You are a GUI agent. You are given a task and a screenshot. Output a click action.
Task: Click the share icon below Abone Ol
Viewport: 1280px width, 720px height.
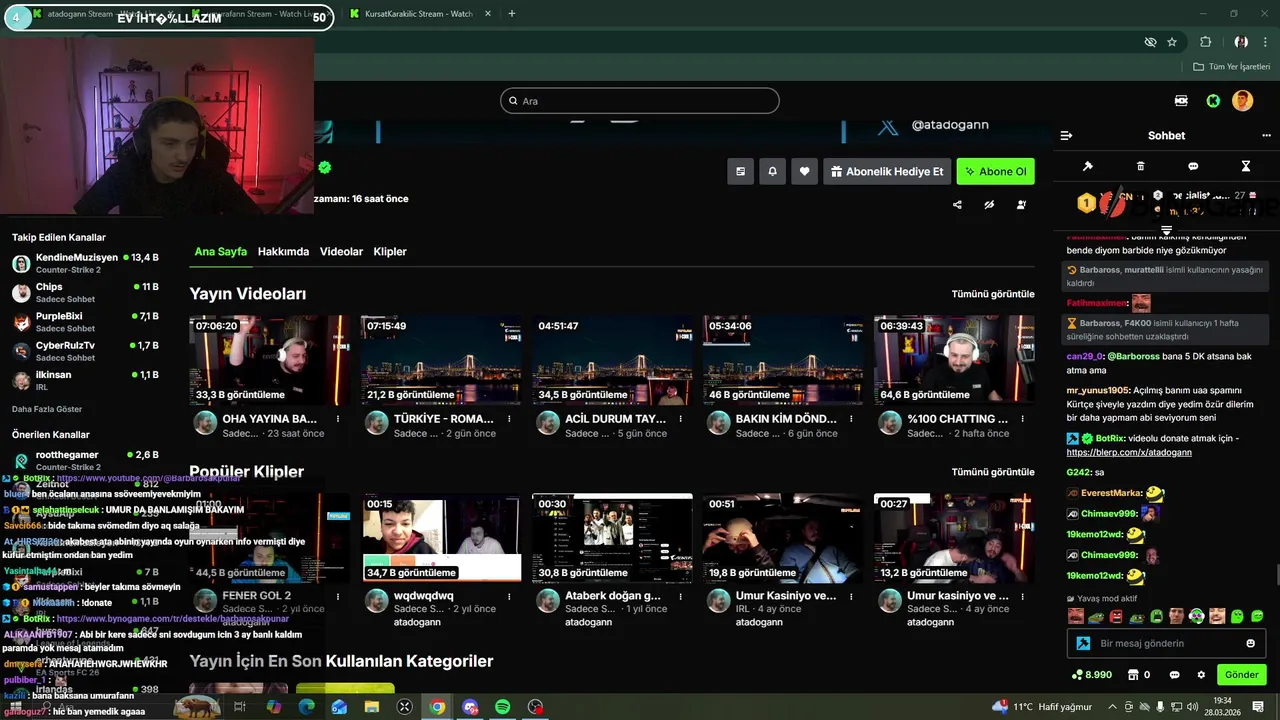pos(957,205)
